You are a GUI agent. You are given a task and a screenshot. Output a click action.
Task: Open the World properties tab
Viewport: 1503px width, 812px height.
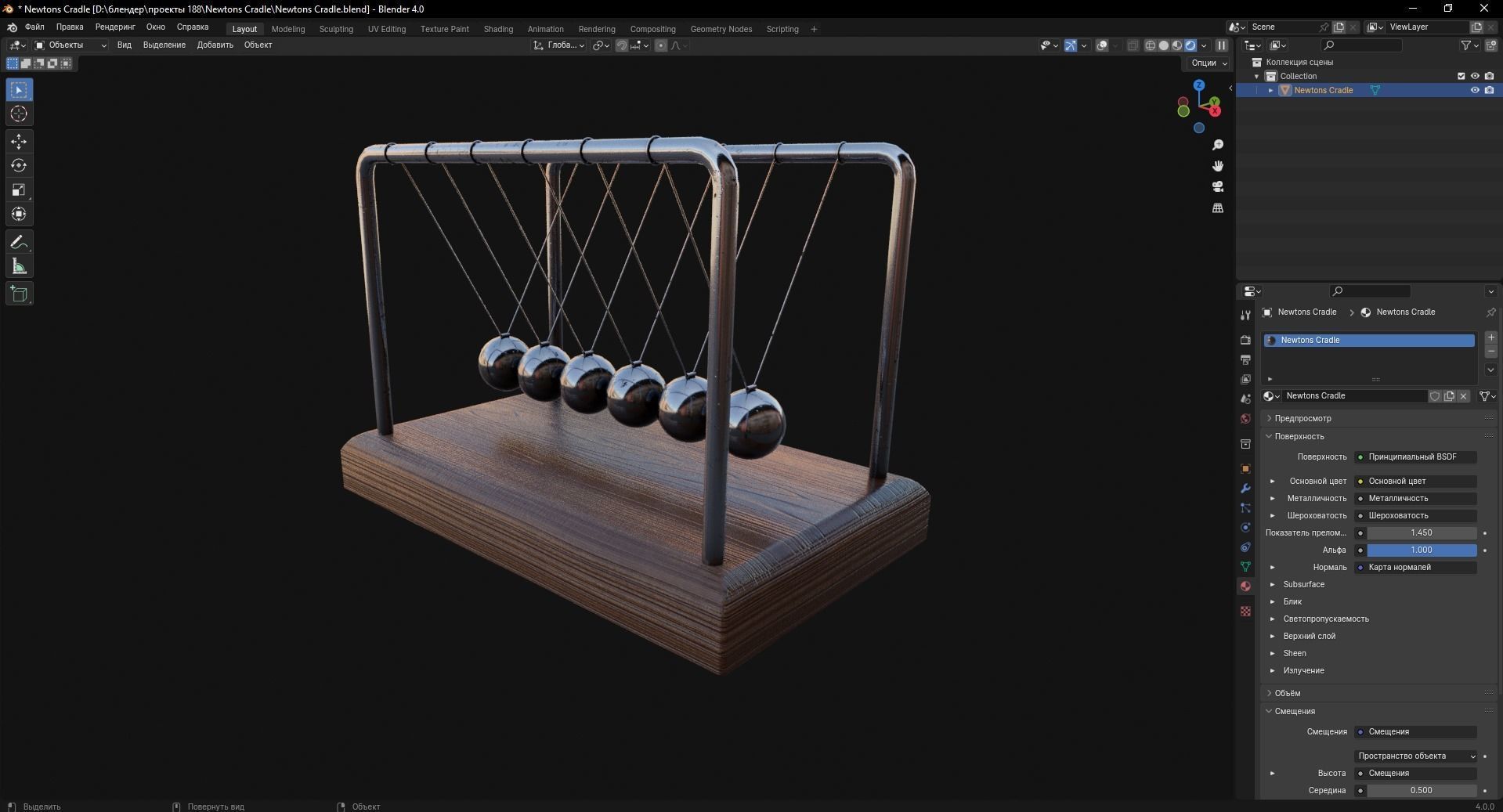click(x=1245, y=418)
